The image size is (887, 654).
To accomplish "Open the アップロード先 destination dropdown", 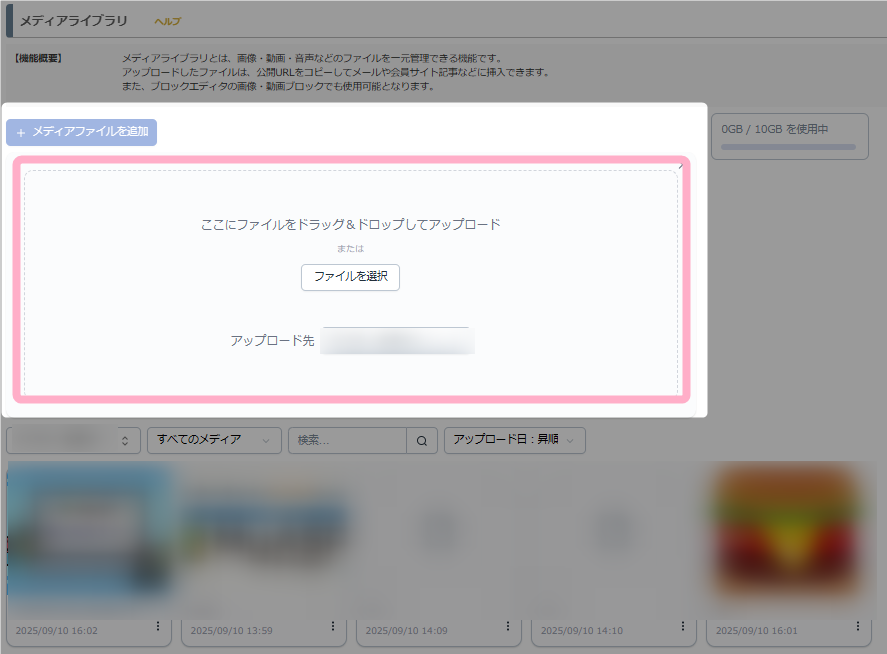I will (x=397, y=341).
